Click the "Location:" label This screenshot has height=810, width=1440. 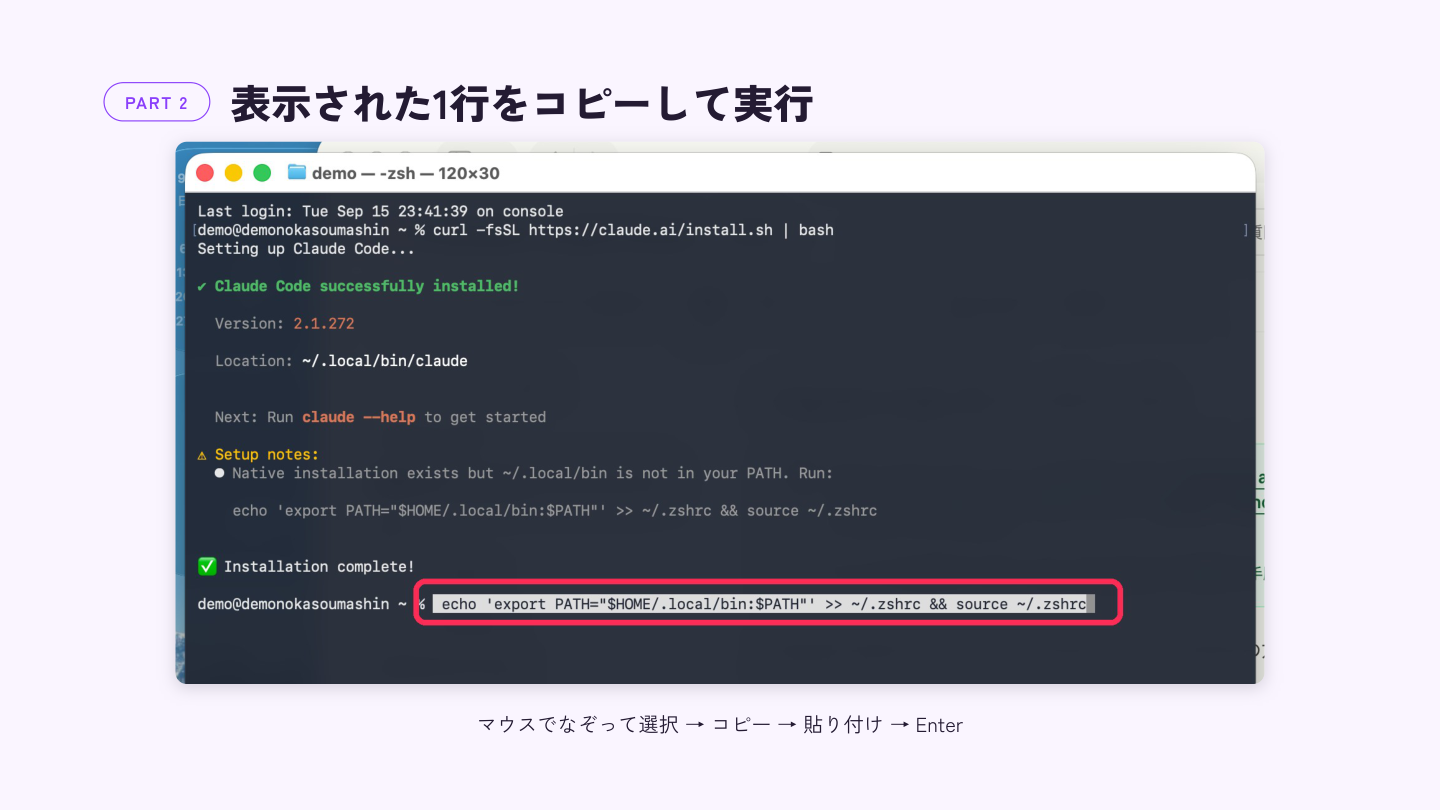click(254, 361)
